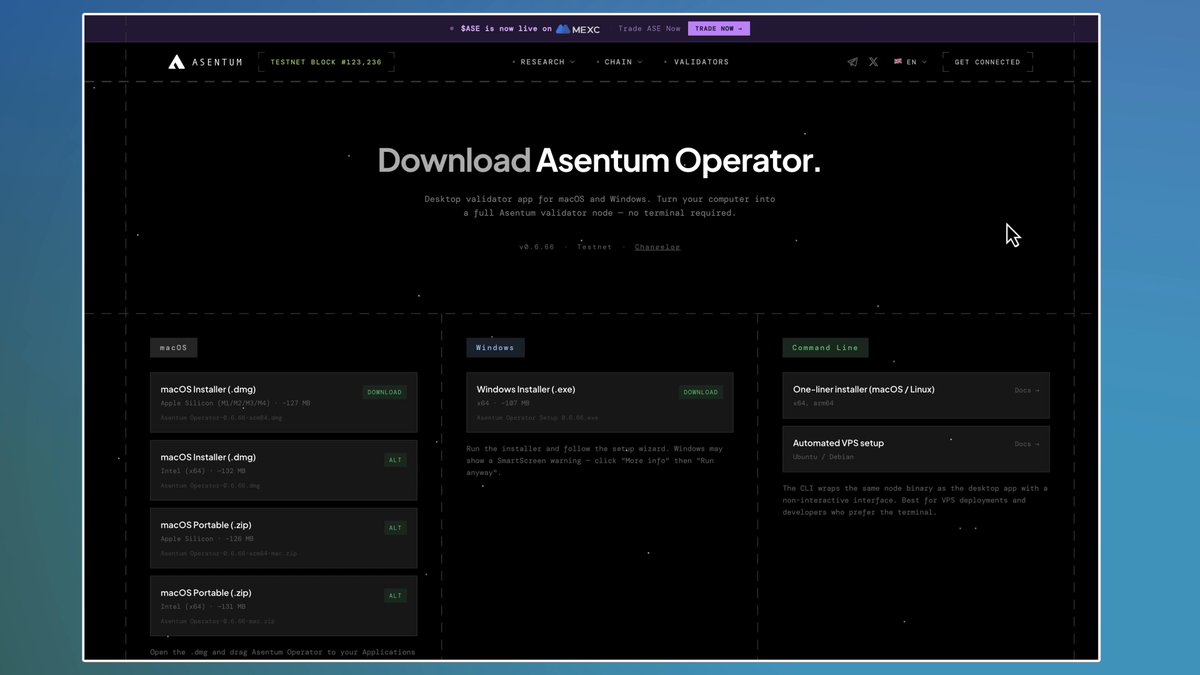Viewport: 1200px width, 675px height.
Task: Click the Asentum logo in the header
Action: [x=205, y=62]
